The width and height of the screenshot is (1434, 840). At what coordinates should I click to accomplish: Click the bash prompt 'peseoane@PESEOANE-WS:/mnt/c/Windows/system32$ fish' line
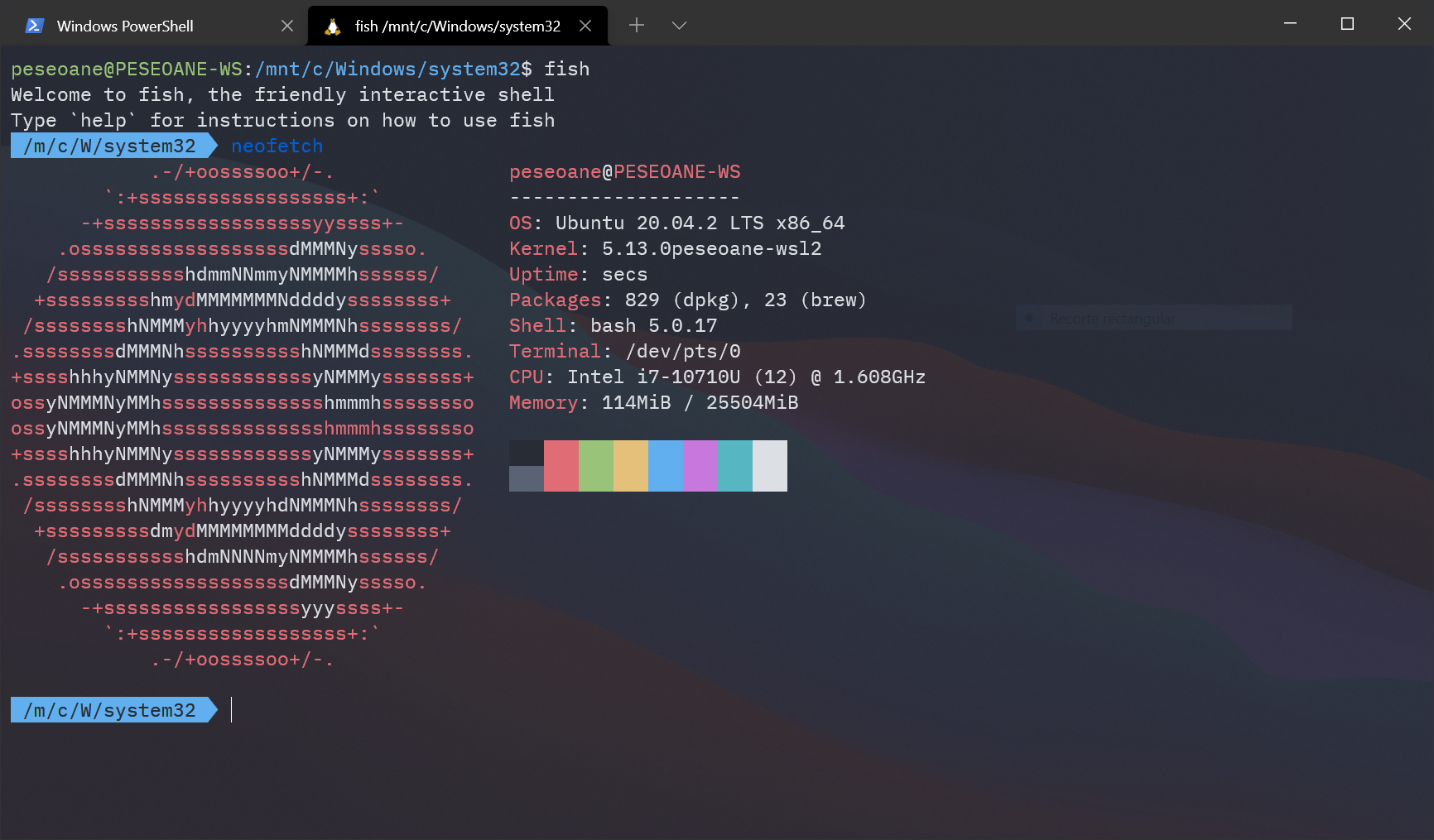301,69
